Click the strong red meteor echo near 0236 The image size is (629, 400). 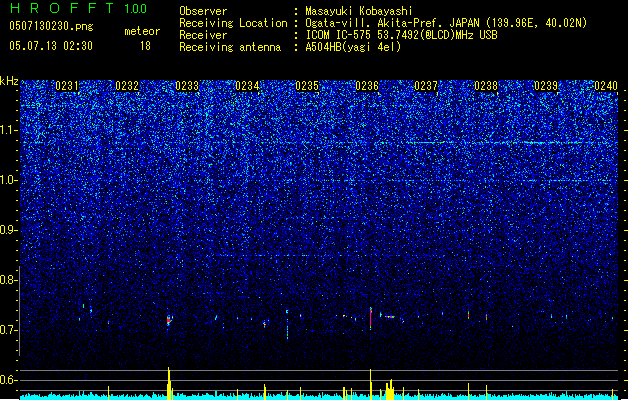(x=371, y=318)
